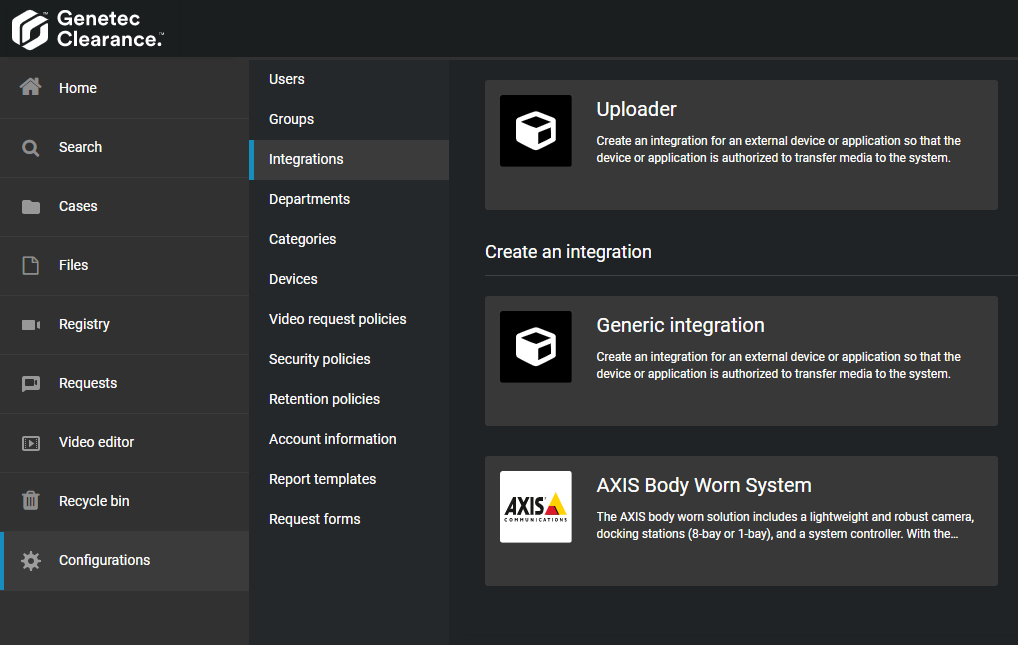The image size is (1018, 645).
Task: Click the Configurations gear icon
Action: click(x=31, y=561)
